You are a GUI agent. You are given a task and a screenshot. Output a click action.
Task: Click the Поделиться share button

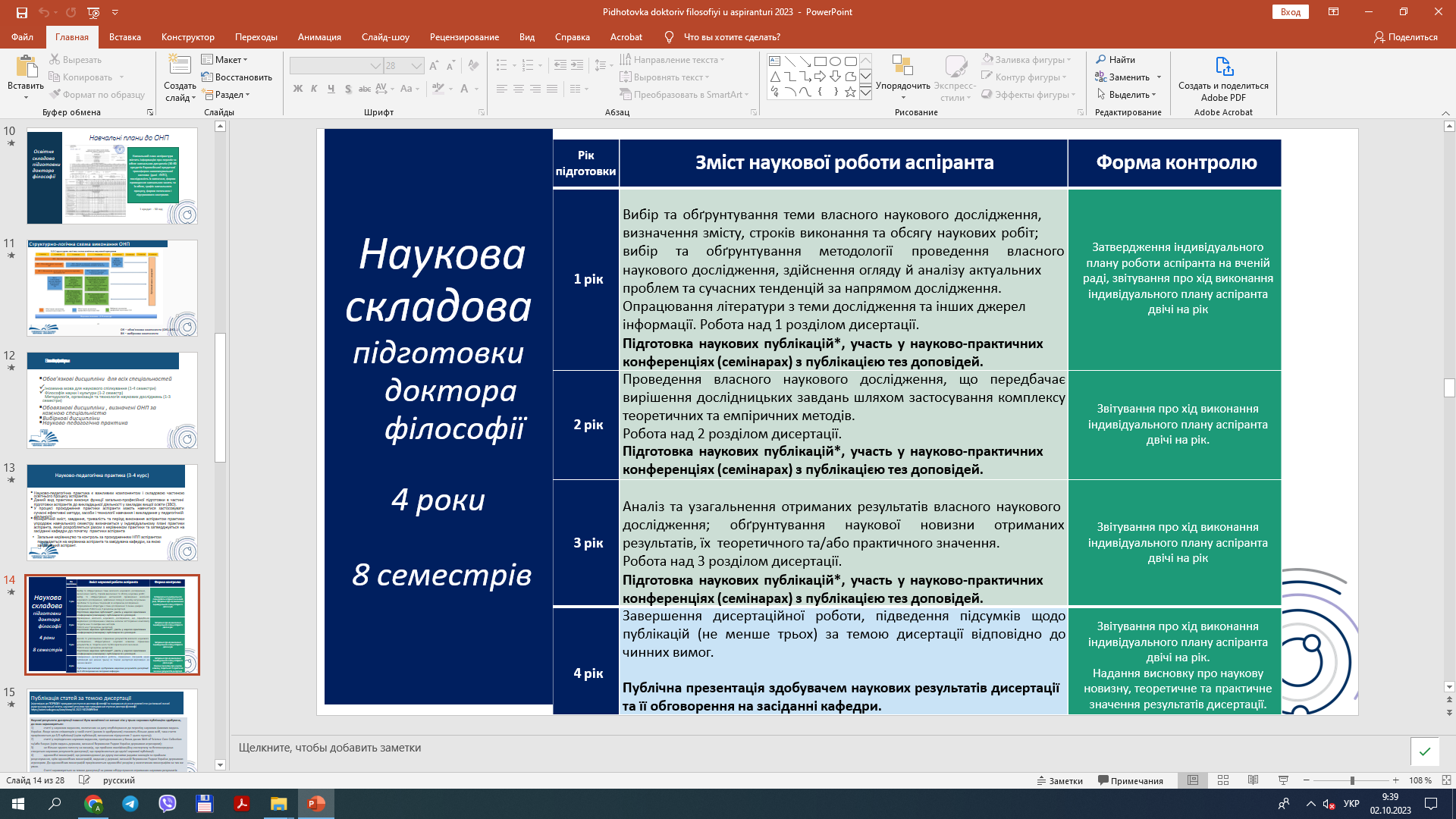1405,36
